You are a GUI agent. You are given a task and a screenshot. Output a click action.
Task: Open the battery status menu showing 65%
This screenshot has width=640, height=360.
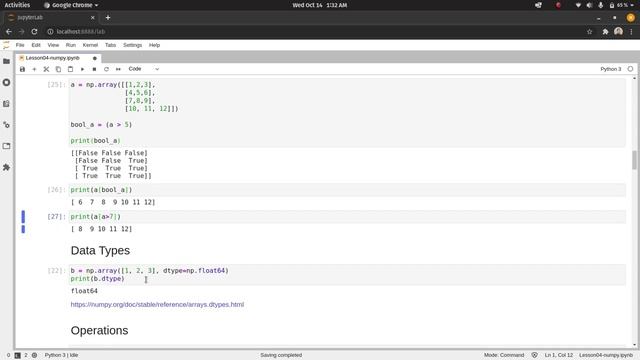(x=622, y=5)
